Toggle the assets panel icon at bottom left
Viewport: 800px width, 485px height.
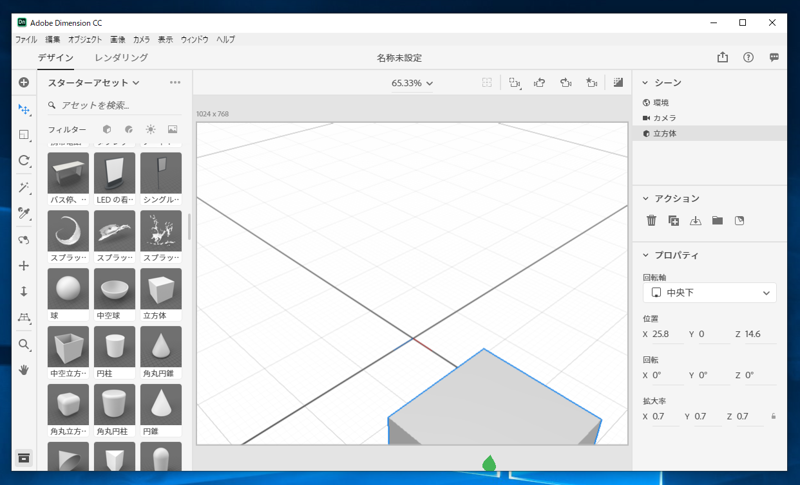pyautogui.click(x=24, y=458)
